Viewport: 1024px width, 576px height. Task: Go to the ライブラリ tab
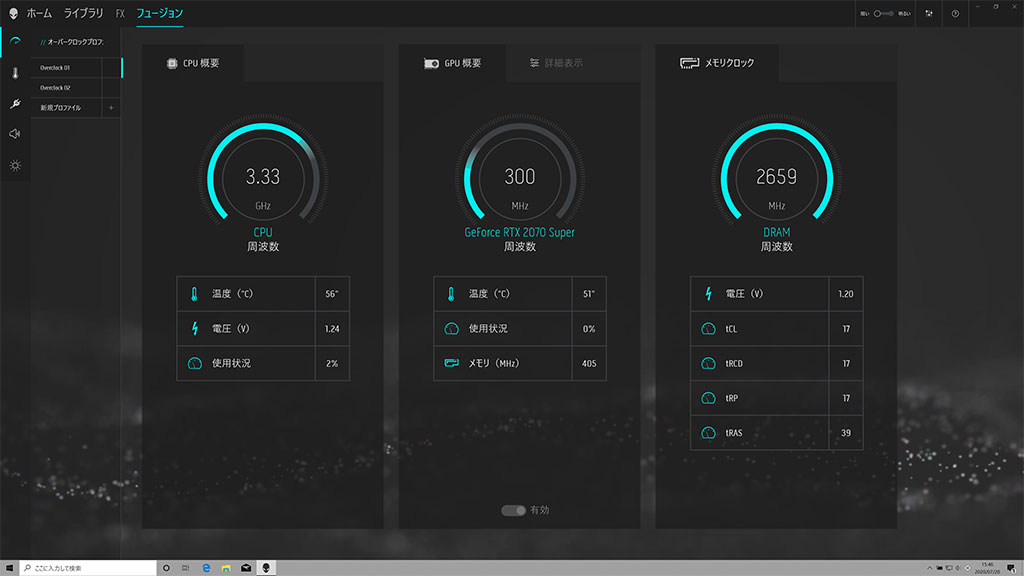[x=84, y=13]
